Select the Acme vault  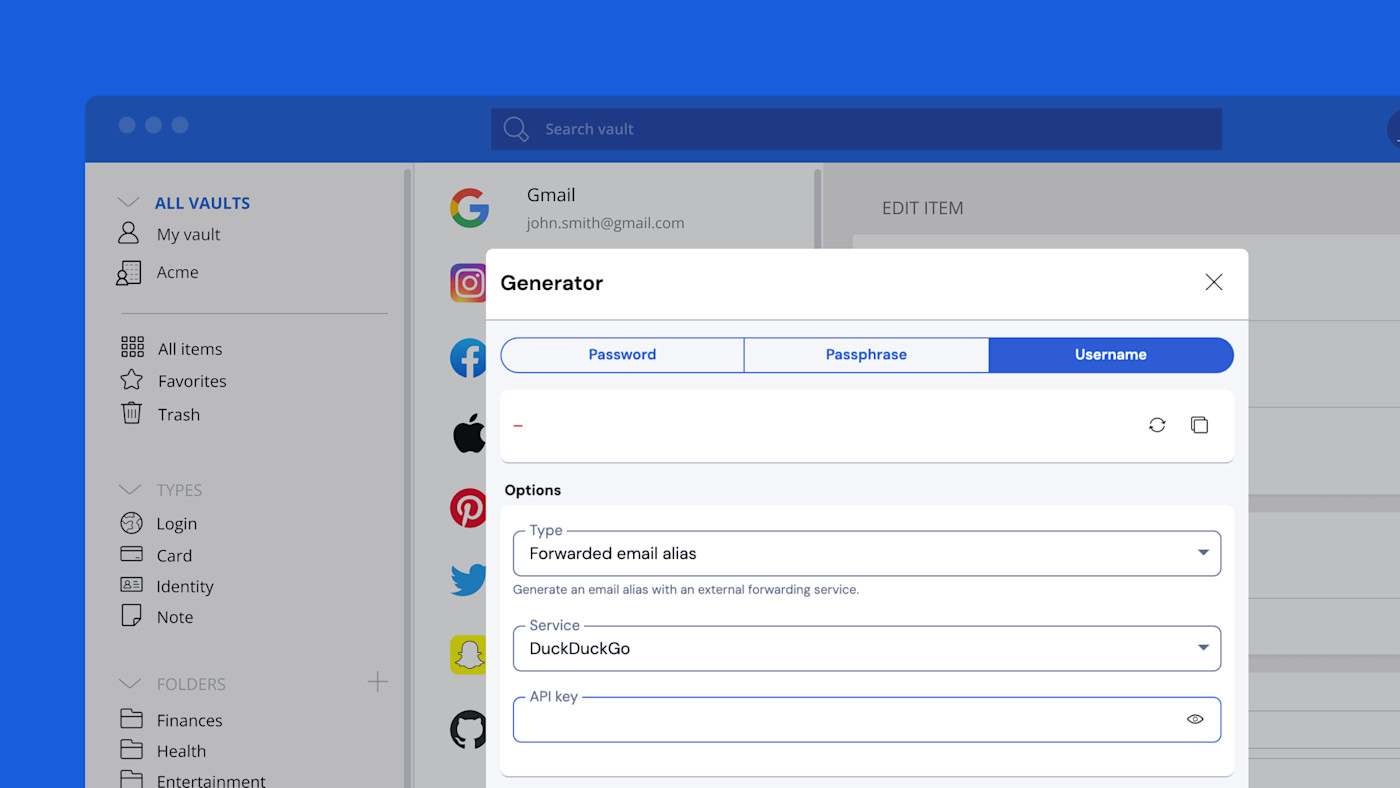[177, 272]
